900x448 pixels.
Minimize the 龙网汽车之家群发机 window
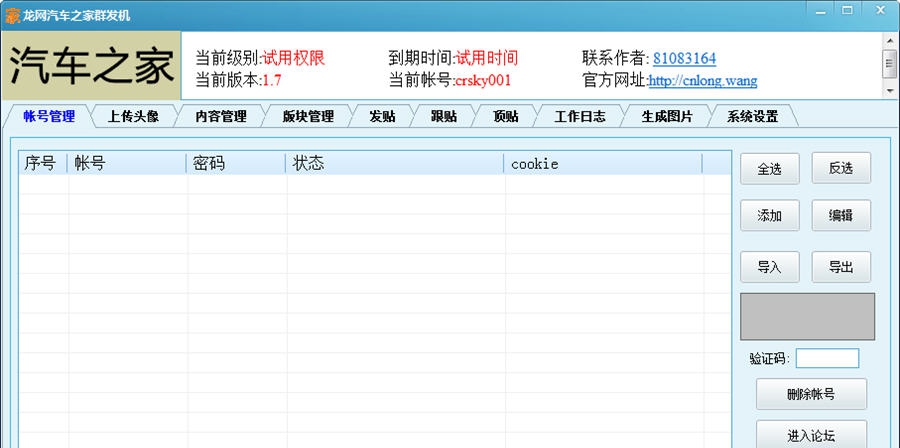coord(820,11)
